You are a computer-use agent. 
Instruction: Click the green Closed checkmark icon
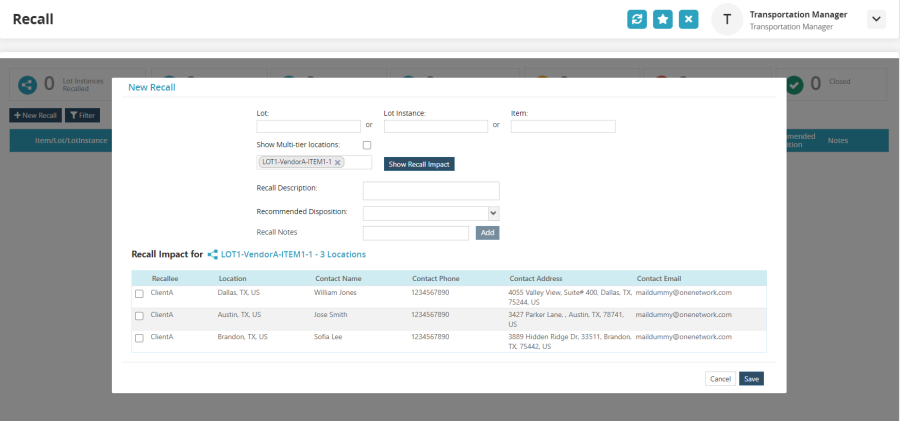[795, 86]
